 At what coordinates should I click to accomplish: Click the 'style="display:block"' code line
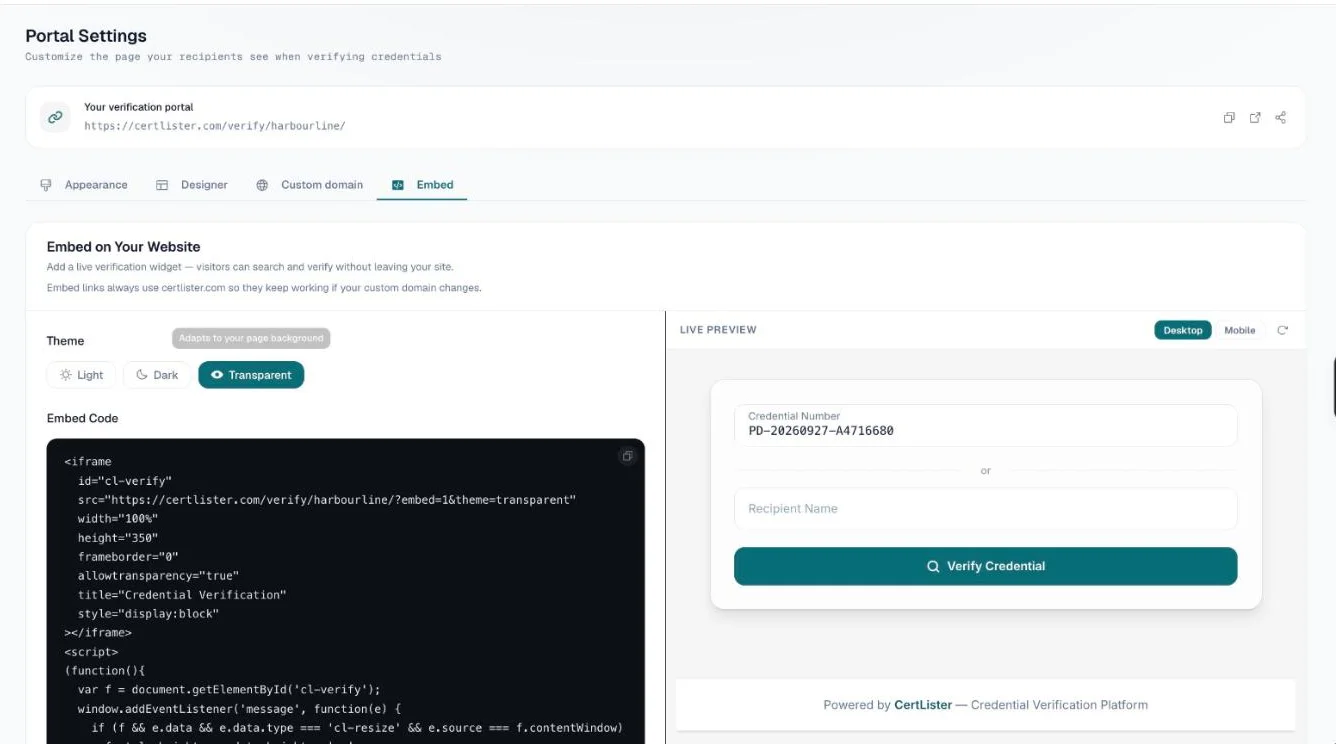tap(148, 613)
